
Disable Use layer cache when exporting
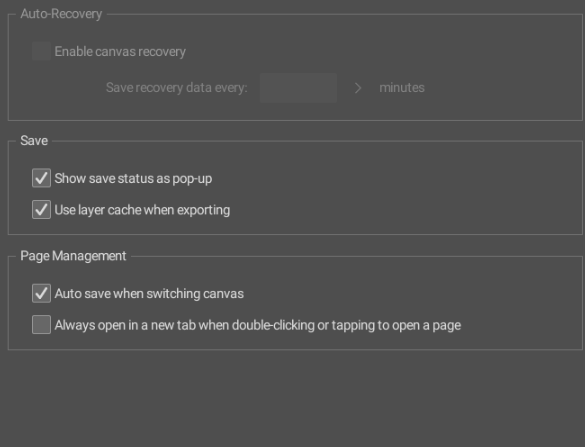(x=41, y=210)
